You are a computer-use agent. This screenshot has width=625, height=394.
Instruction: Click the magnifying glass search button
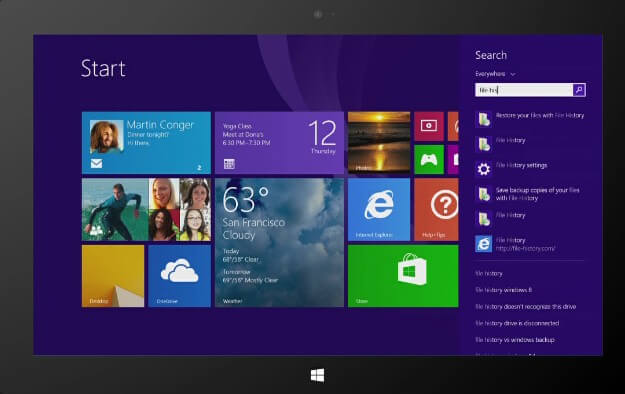coord(579,90)
